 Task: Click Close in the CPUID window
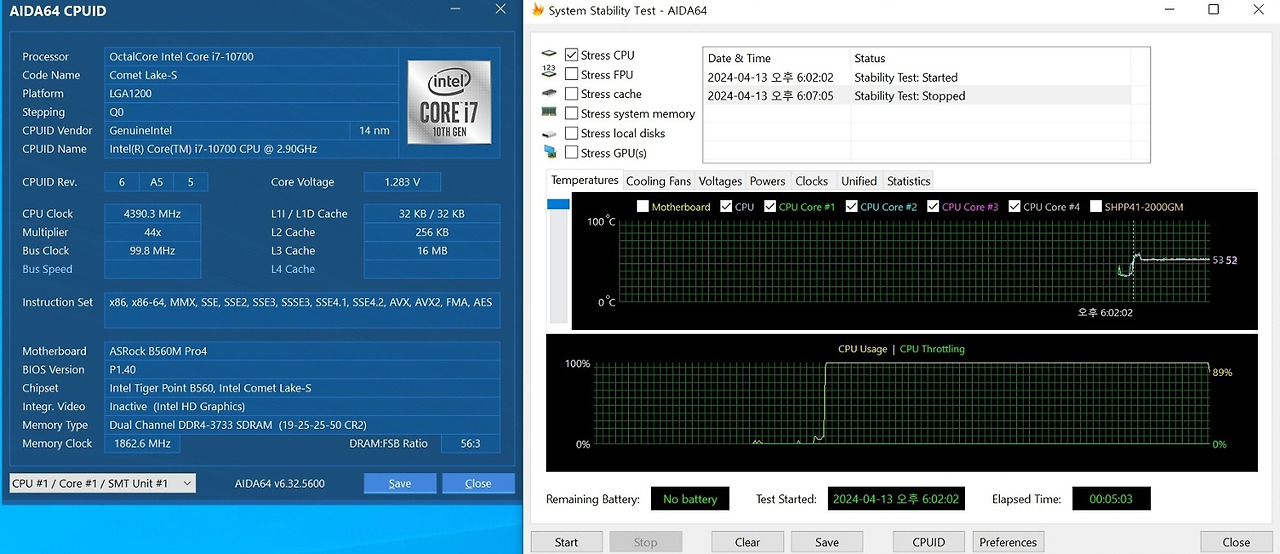click(478, 483)
